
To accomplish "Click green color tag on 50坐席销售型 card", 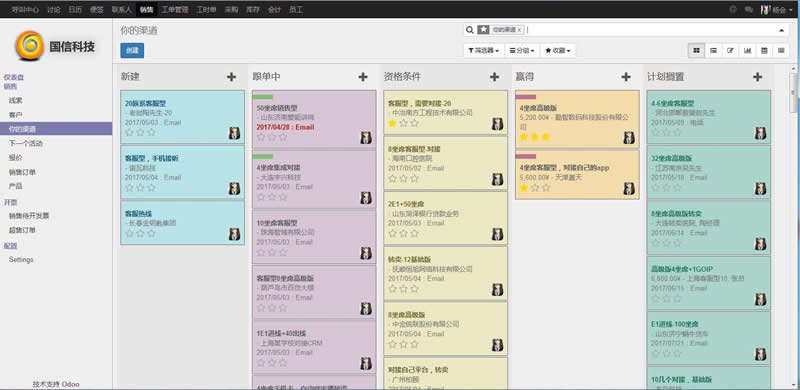I will [263, 97].
